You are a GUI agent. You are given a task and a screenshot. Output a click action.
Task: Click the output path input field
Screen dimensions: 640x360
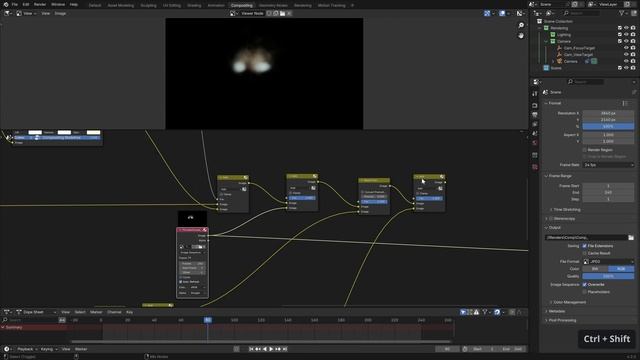[x=586, y=237]
